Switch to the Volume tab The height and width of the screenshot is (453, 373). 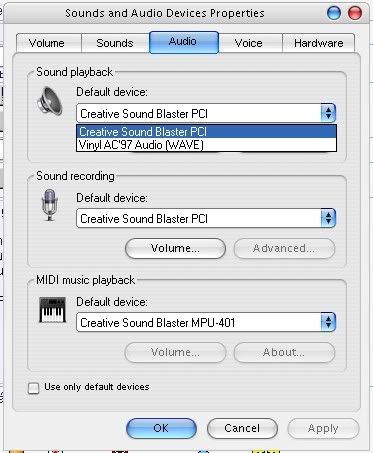49,43
